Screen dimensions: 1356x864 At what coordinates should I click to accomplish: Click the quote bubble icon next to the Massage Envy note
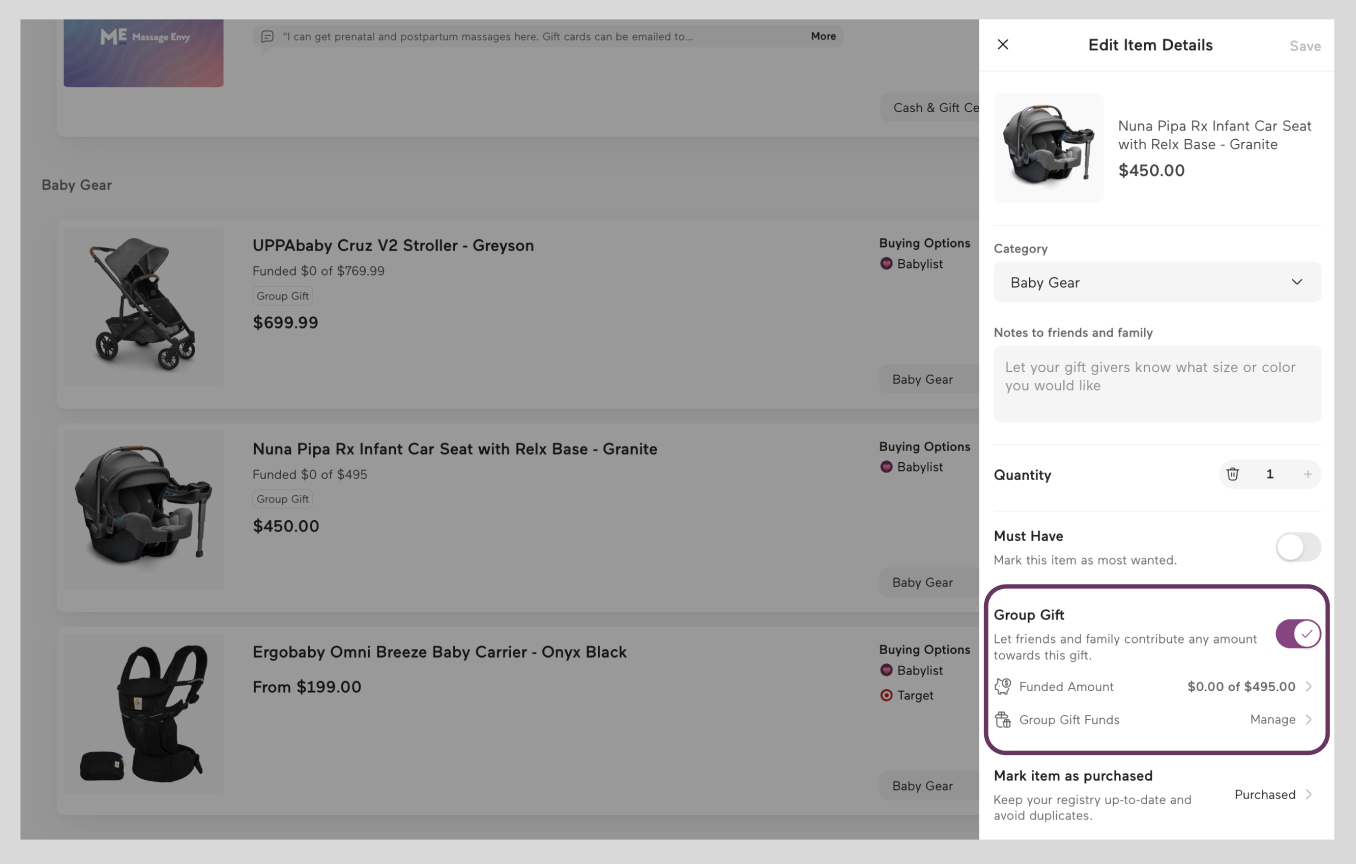(x=265, y=35)
